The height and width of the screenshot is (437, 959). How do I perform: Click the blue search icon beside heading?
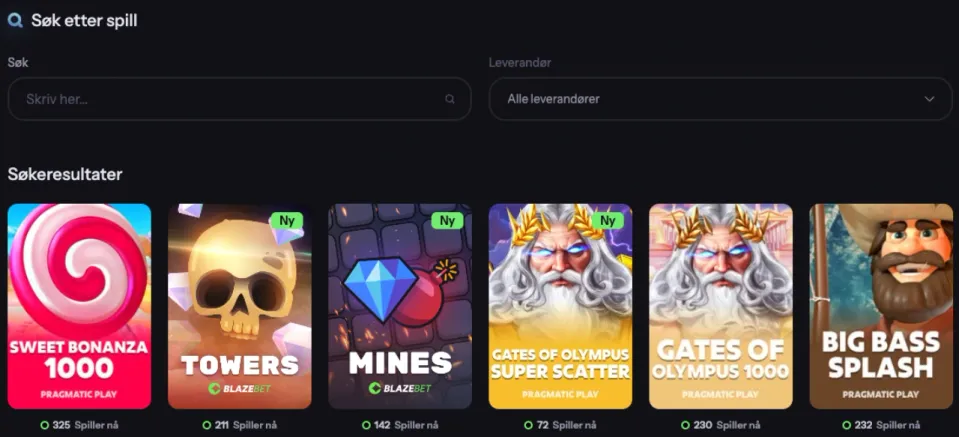15,21
